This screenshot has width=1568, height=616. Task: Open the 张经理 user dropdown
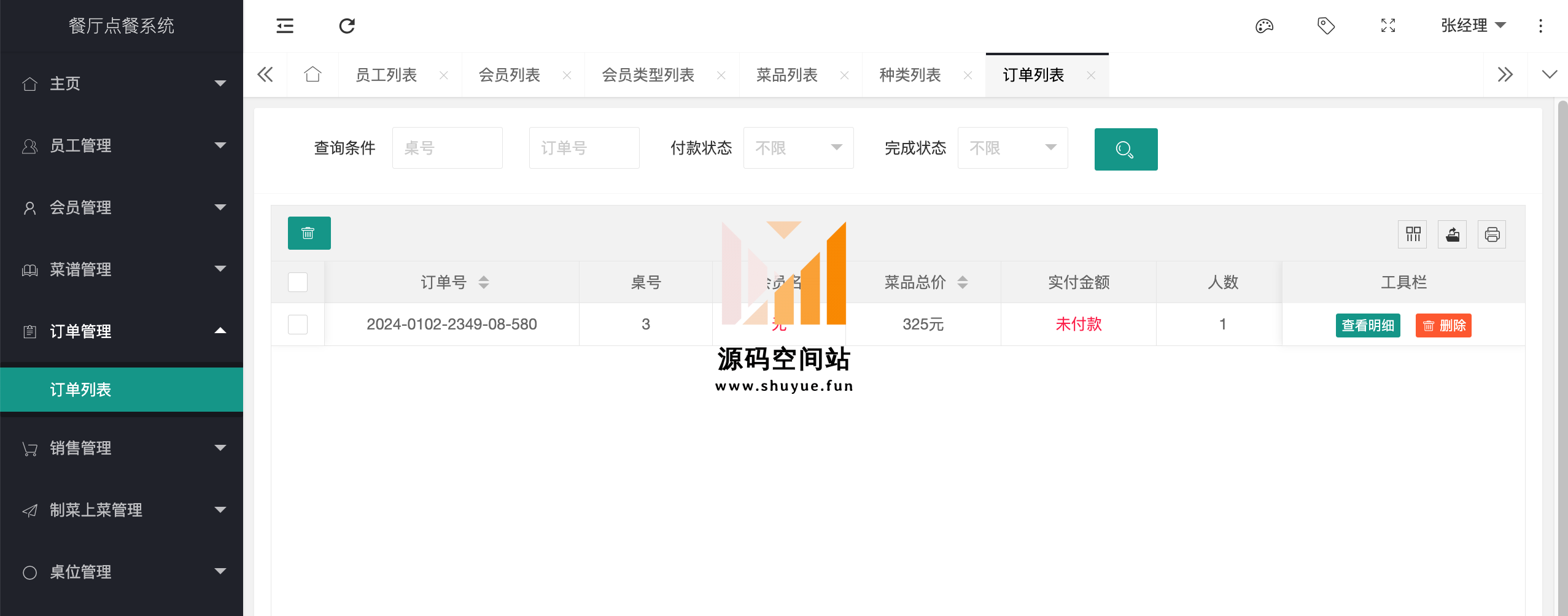tap(1473, 26)
